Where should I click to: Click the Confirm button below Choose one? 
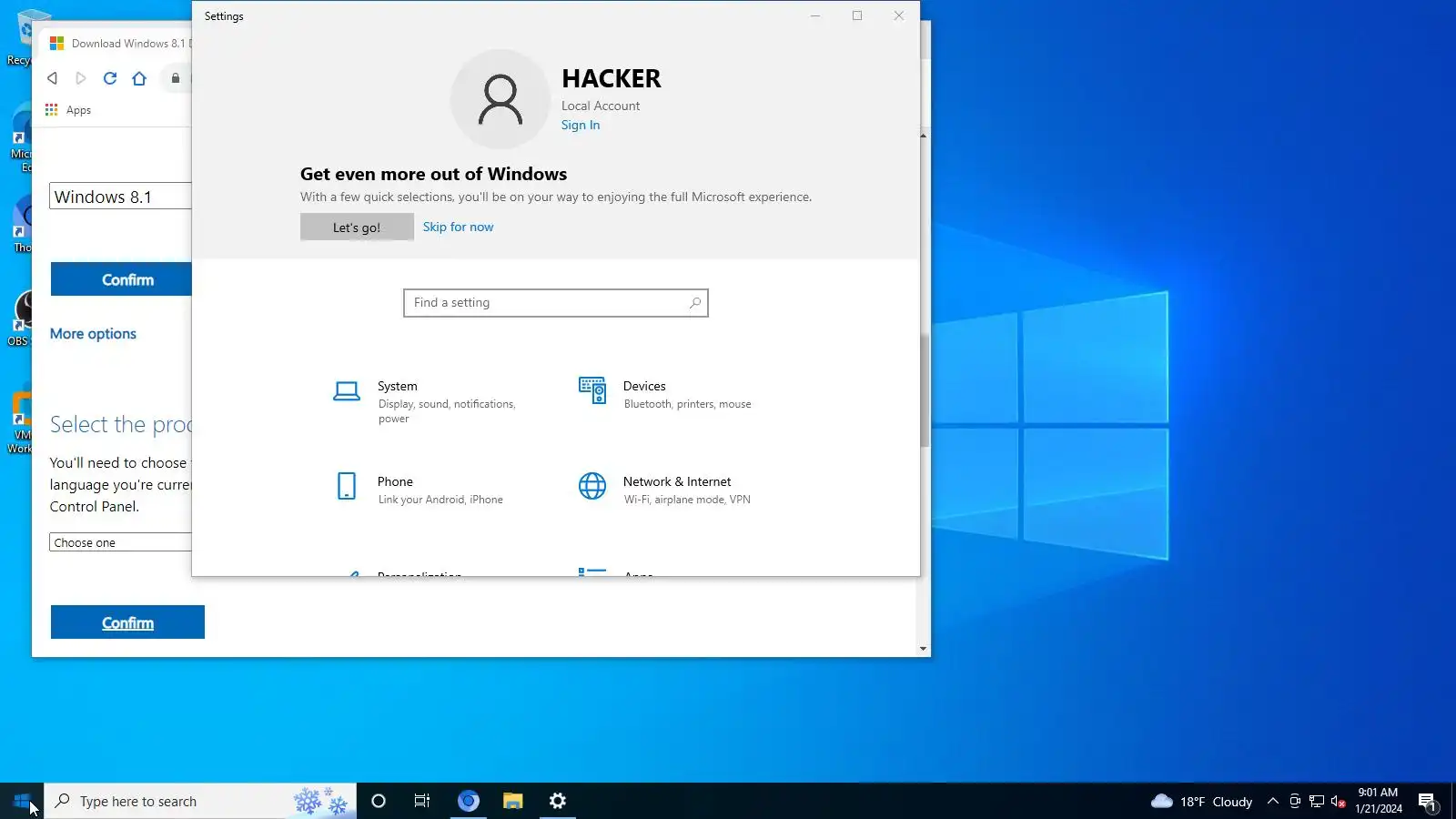127,622
